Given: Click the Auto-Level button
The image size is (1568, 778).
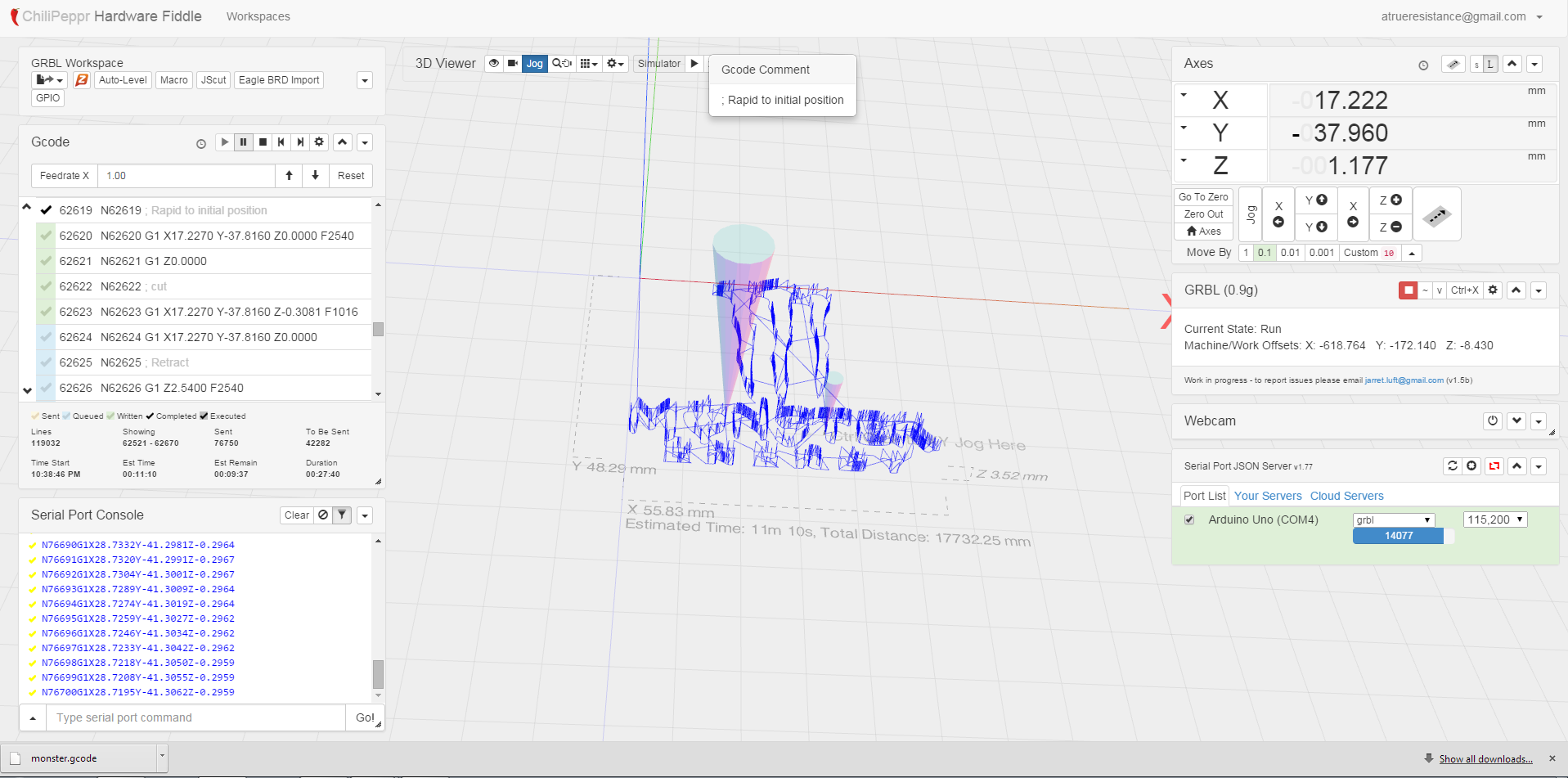Looking at the screenshot, I should click(123, 80).
